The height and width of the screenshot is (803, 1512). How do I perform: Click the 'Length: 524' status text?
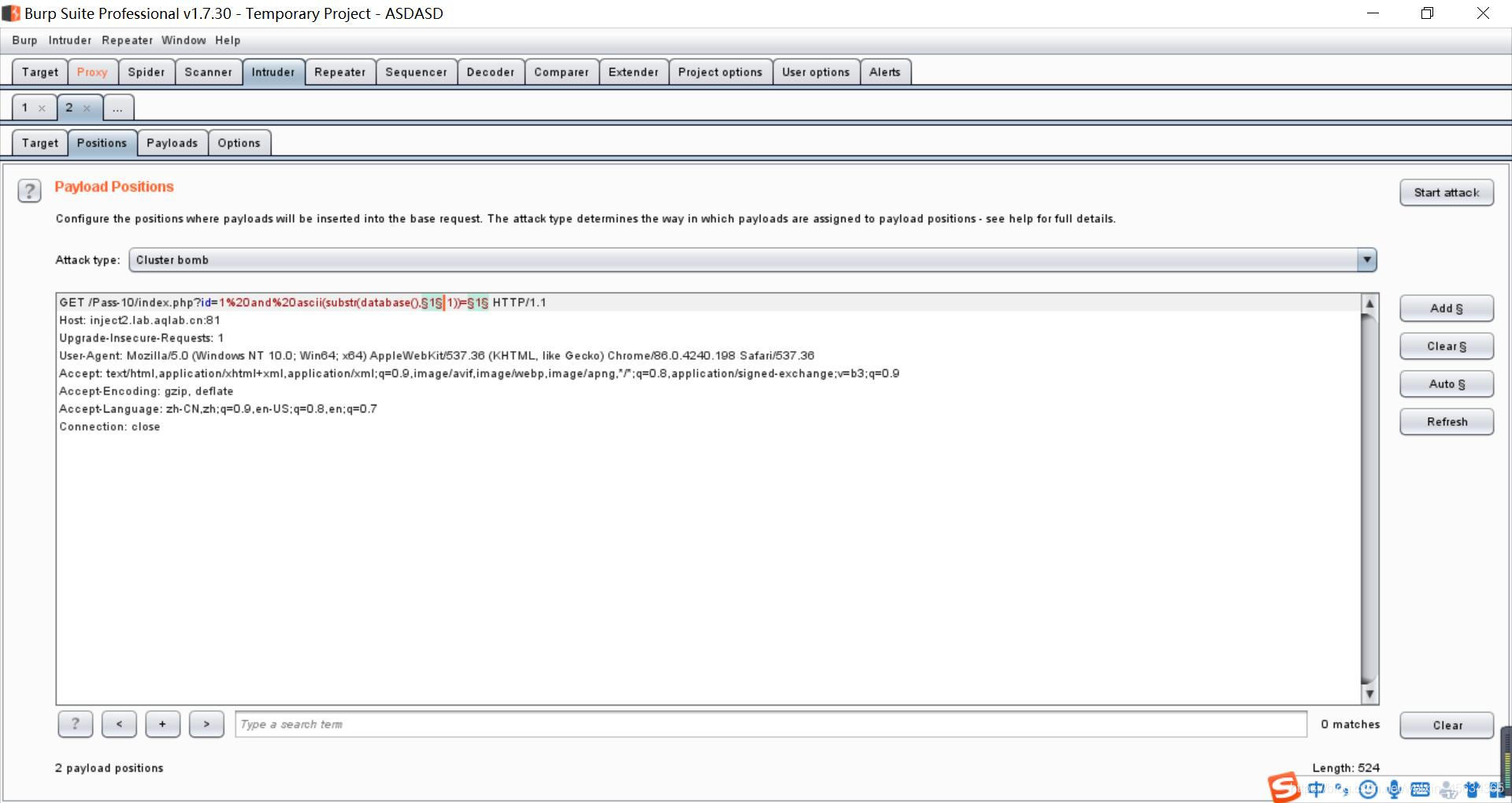pos(1346,768)
